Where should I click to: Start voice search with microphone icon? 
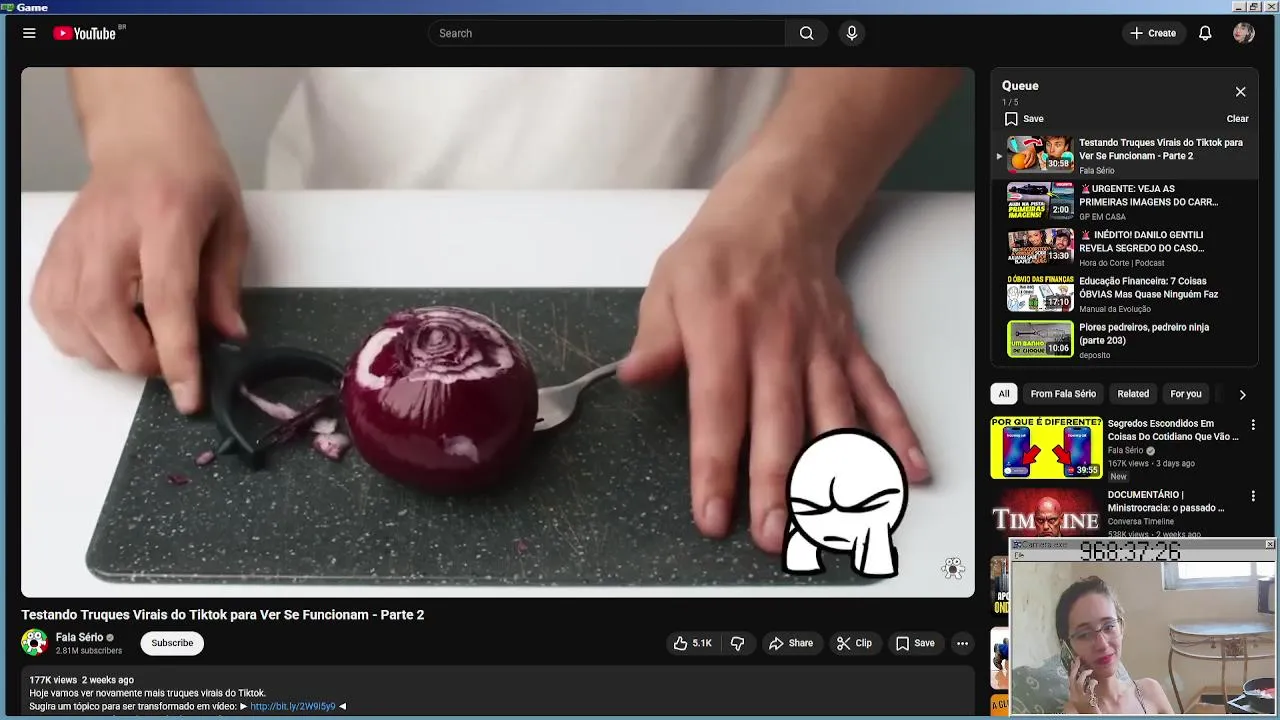(852, 33)
